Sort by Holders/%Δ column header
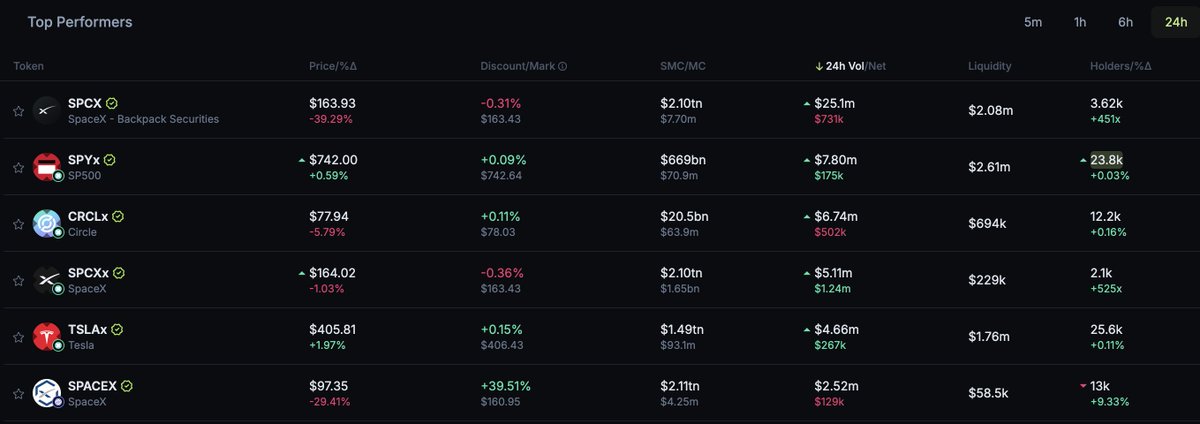Screen dimensions: 1200x424 click(x=1120, y=66)
